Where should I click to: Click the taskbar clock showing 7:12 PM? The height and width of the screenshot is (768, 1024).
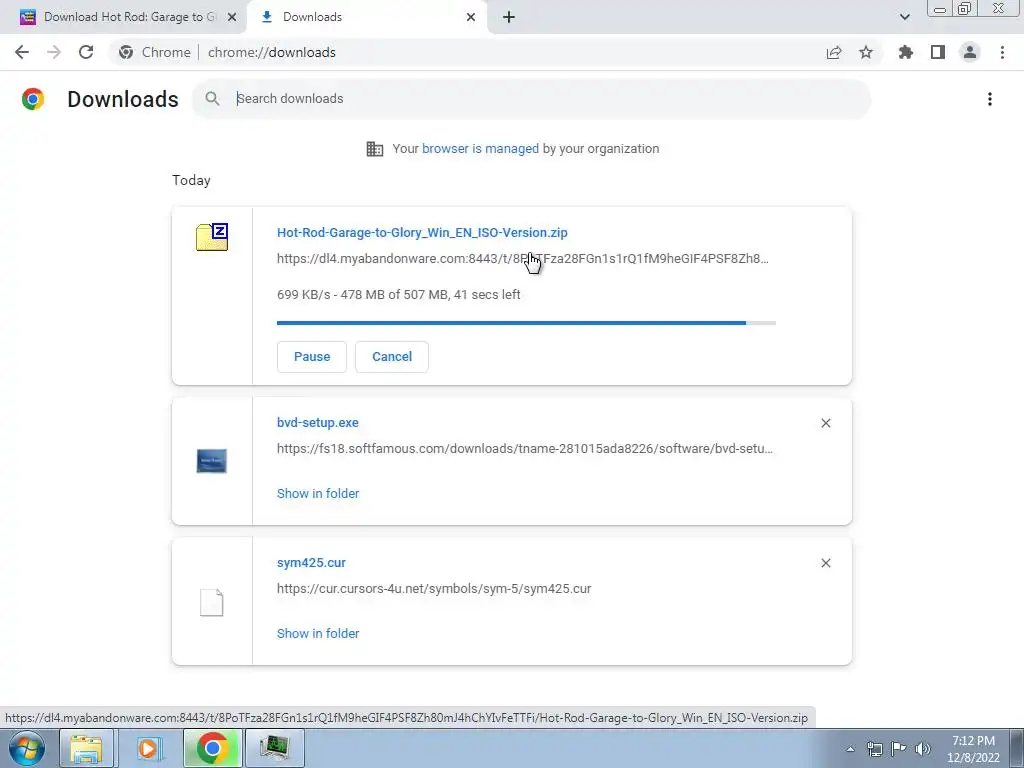click(973, 749)
